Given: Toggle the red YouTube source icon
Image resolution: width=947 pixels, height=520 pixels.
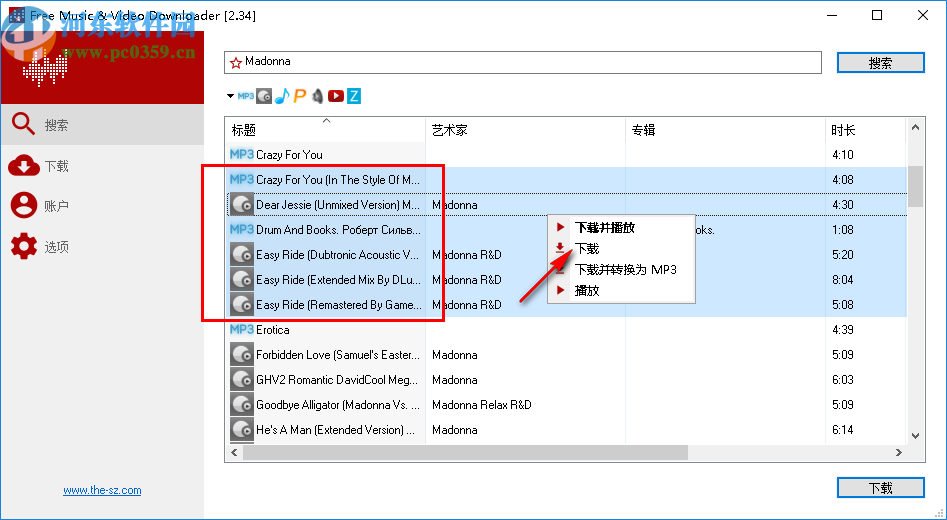Looking at the screenshot, I should [x=336, y=96].
